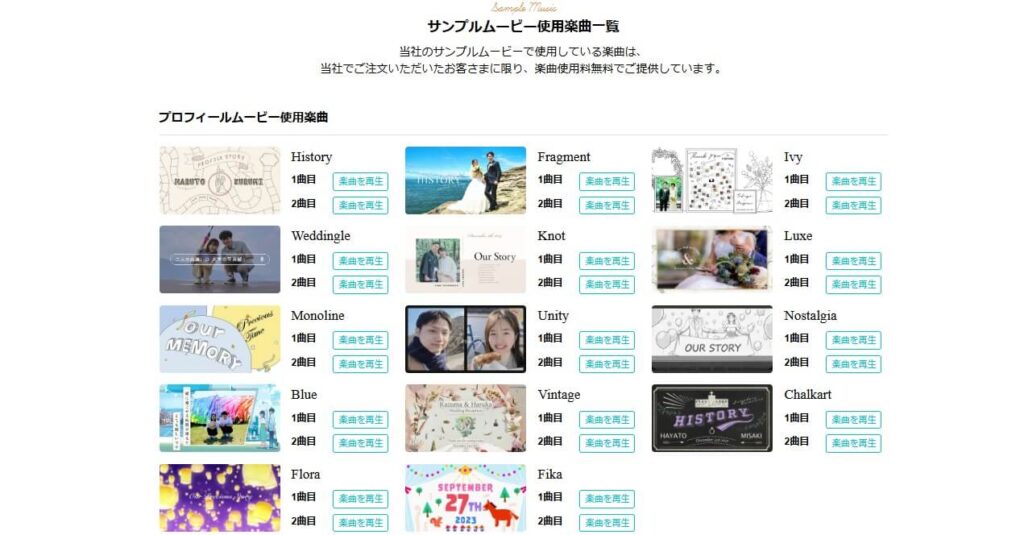Viewport: 1024px width, 535px height.
Task: Play Monoline's first song
Action: pyautogui.click(x=360, y=340)
